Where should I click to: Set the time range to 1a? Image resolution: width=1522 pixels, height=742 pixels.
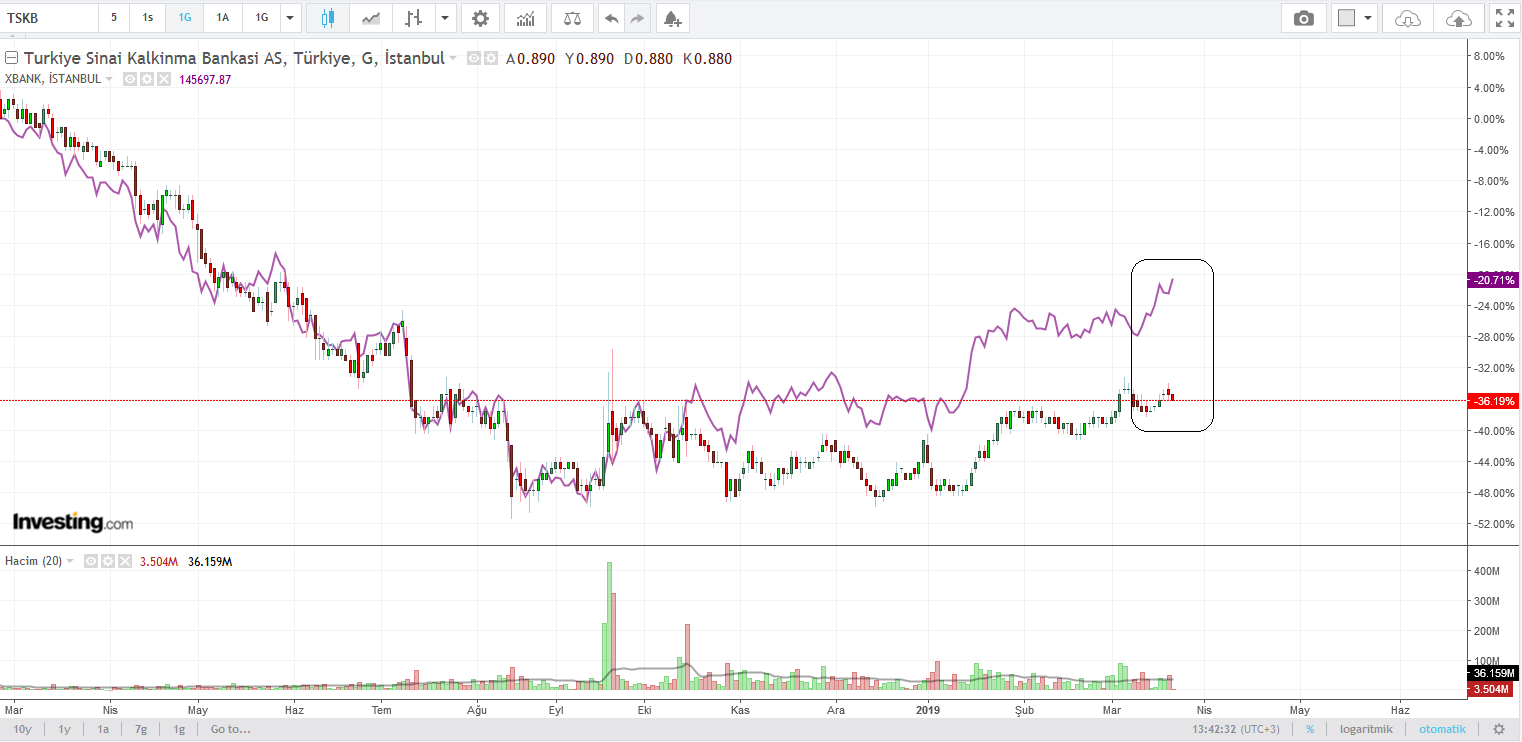(103, 729)
